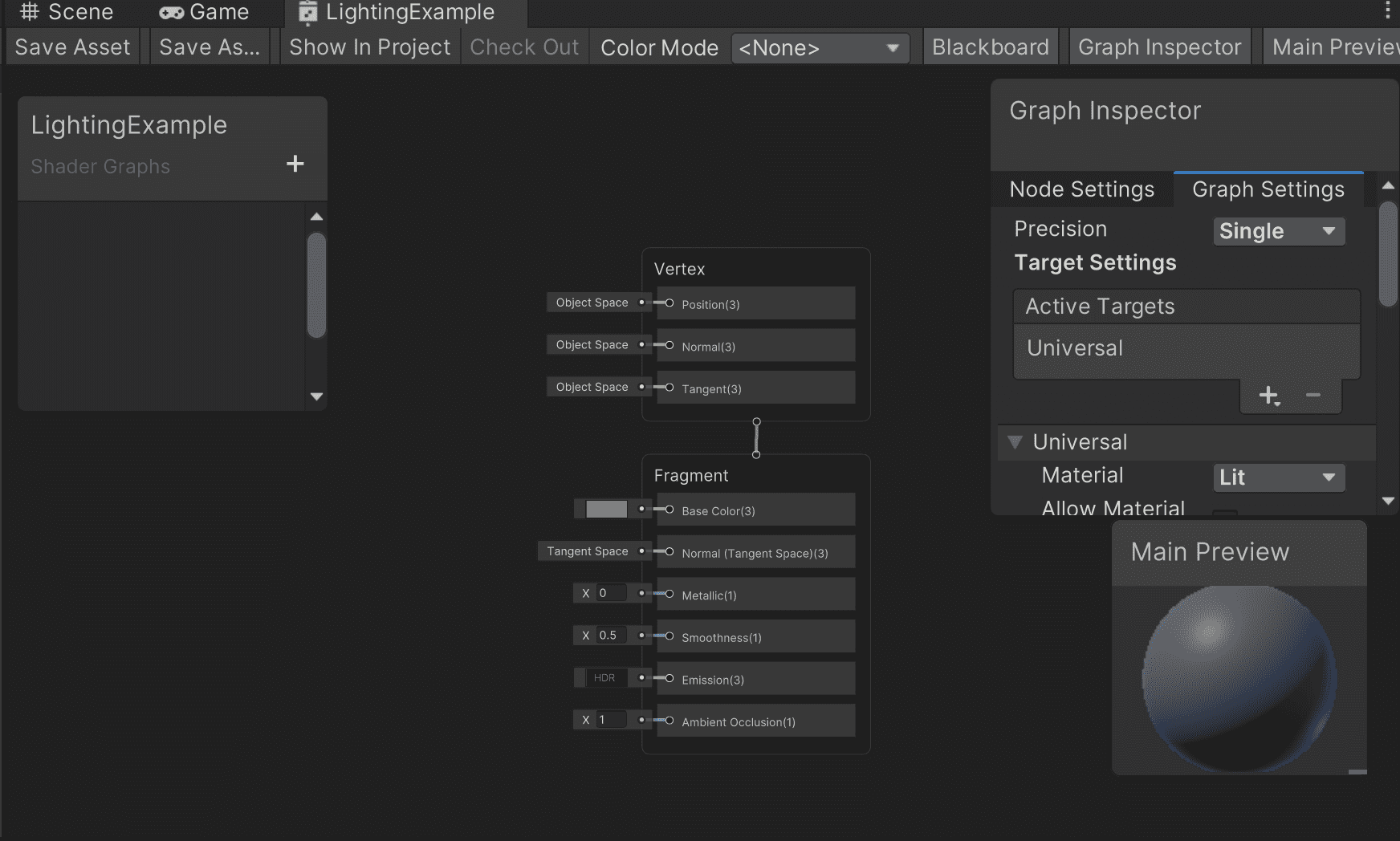1400x841 pixels.
Task: Select the LightingExample tab
Action: pos(405,12)
